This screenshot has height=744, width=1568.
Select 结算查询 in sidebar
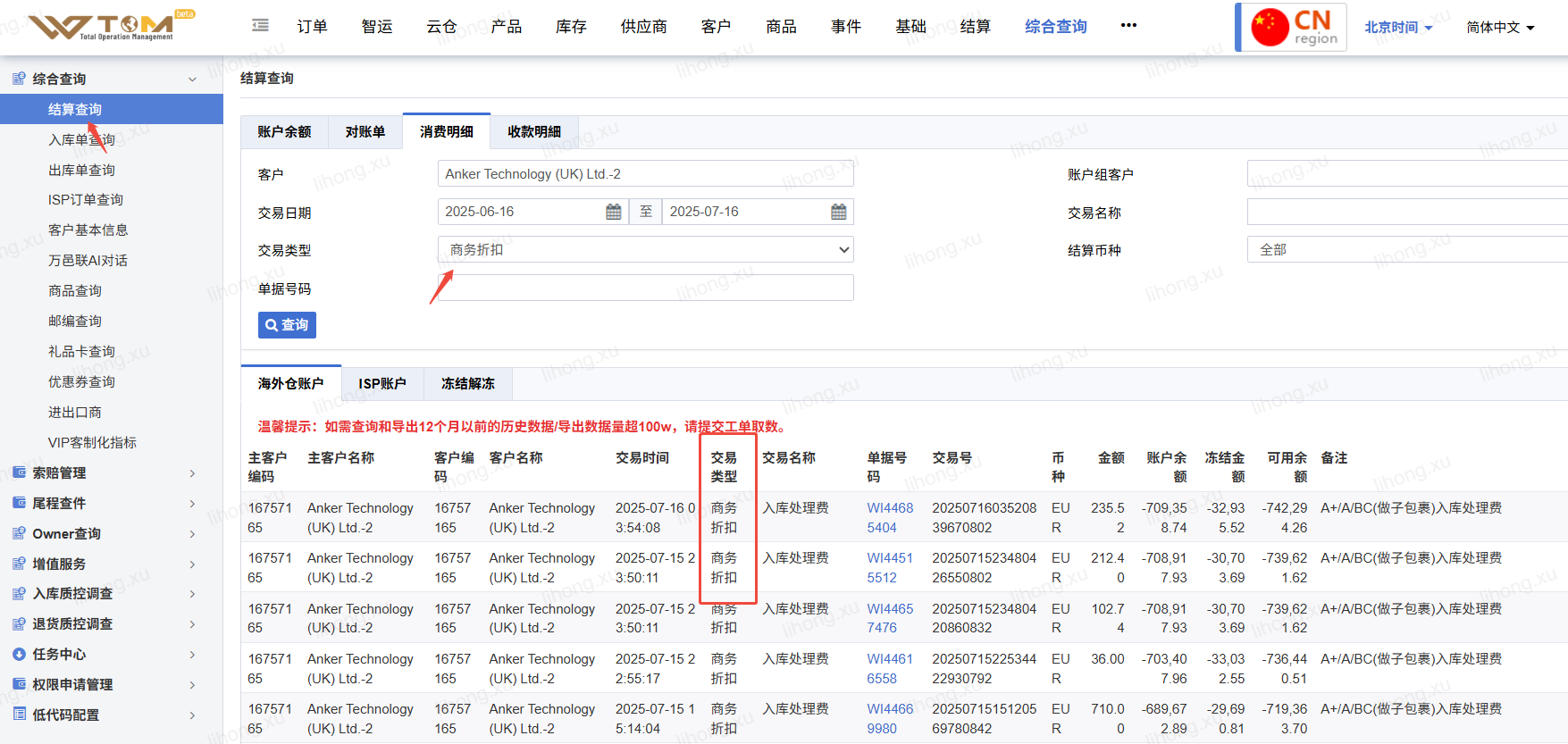pyautogui.click(x=112, y=109)
